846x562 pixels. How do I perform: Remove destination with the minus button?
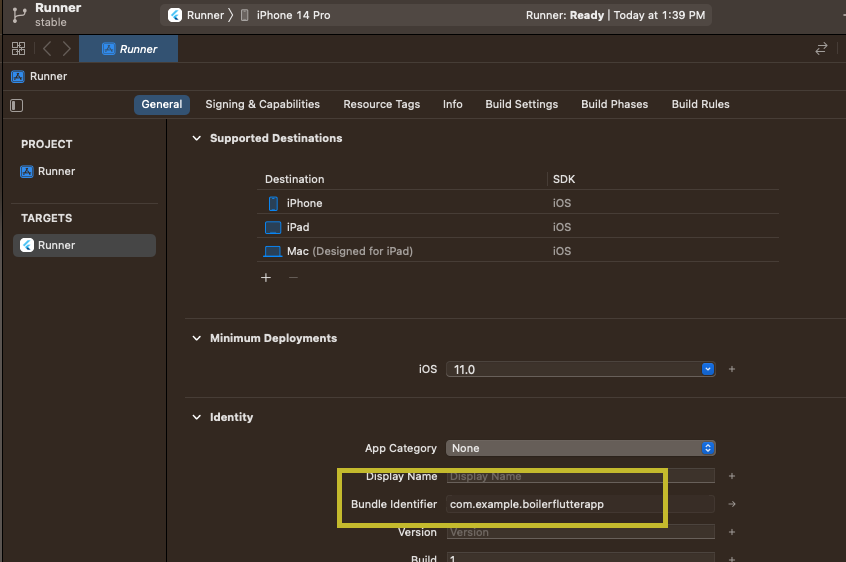(x=294, y=278)
